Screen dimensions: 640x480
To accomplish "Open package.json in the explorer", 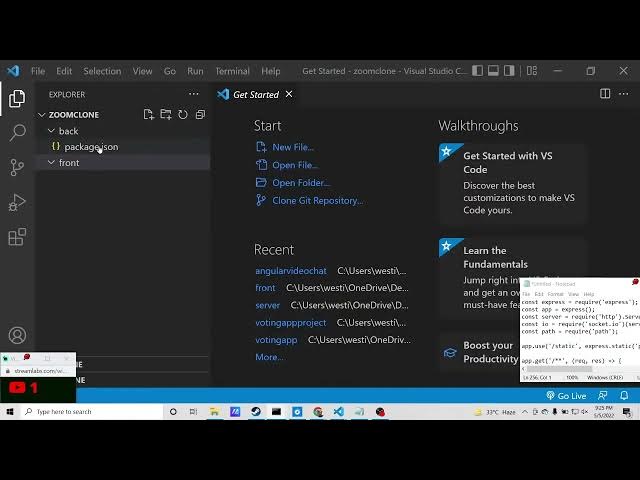I will [123, 147].
